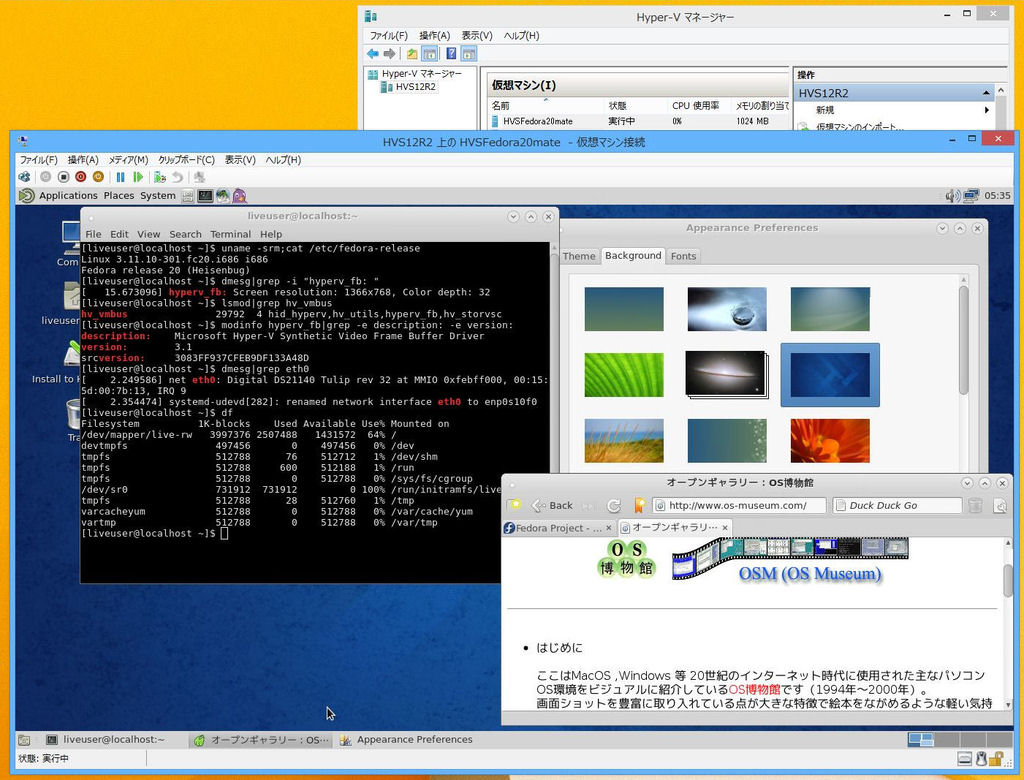Image resolution: width=1024 pixels, height=780 pixels.
Task: Click the Checkpoint icon in VM connection toolbar
Action: click(159, 177)
